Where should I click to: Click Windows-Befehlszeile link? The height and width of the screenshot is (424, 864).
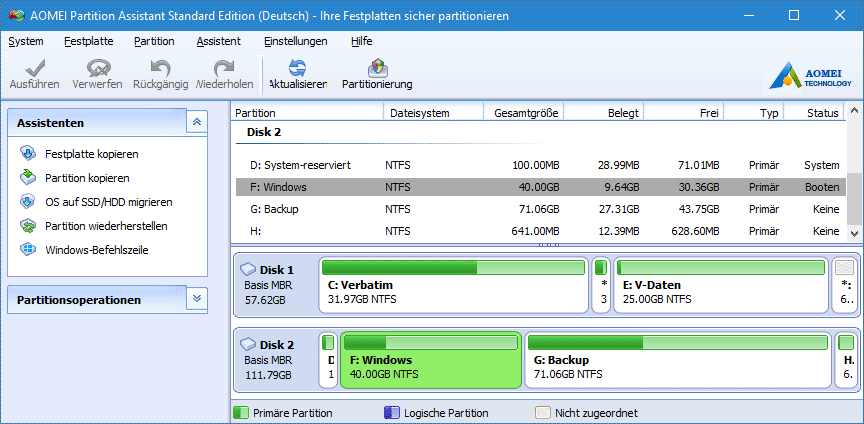pos(96,250)
